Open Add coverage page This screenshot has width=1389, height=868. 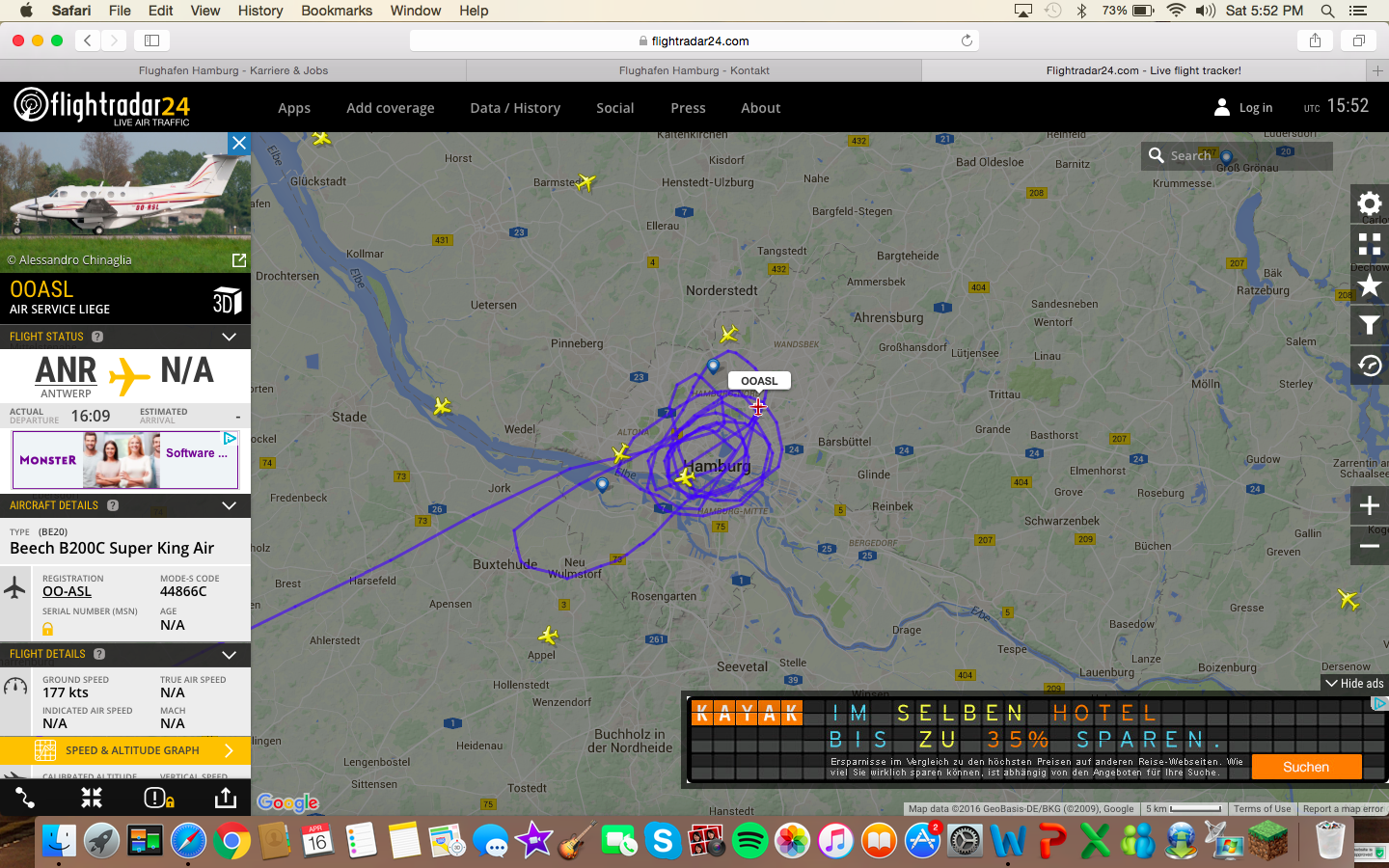[x=391, y=108]
